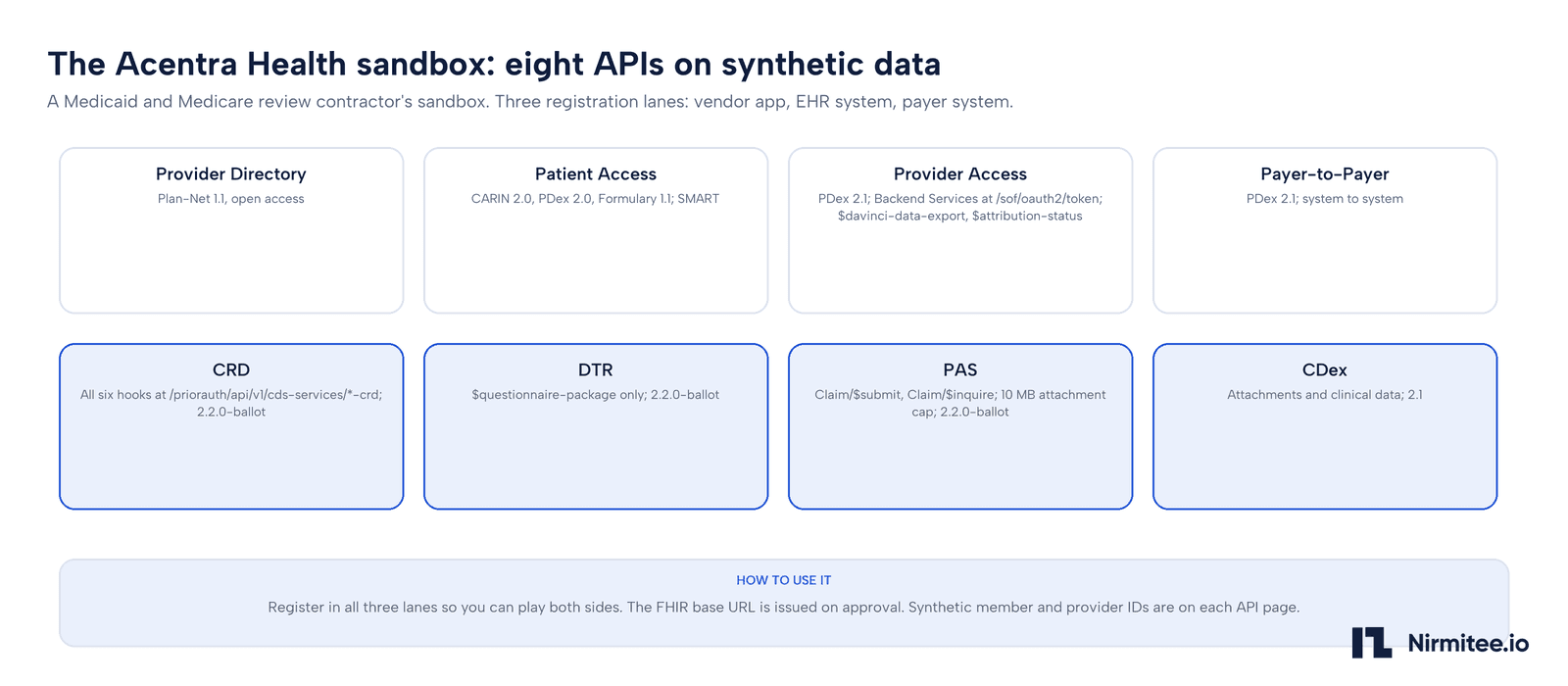Click 'CARIN 2.0, PDex 2.0, Formulary 1.1; SMART' text
This screenshot has height=686, width=1568.
(596, 199)
